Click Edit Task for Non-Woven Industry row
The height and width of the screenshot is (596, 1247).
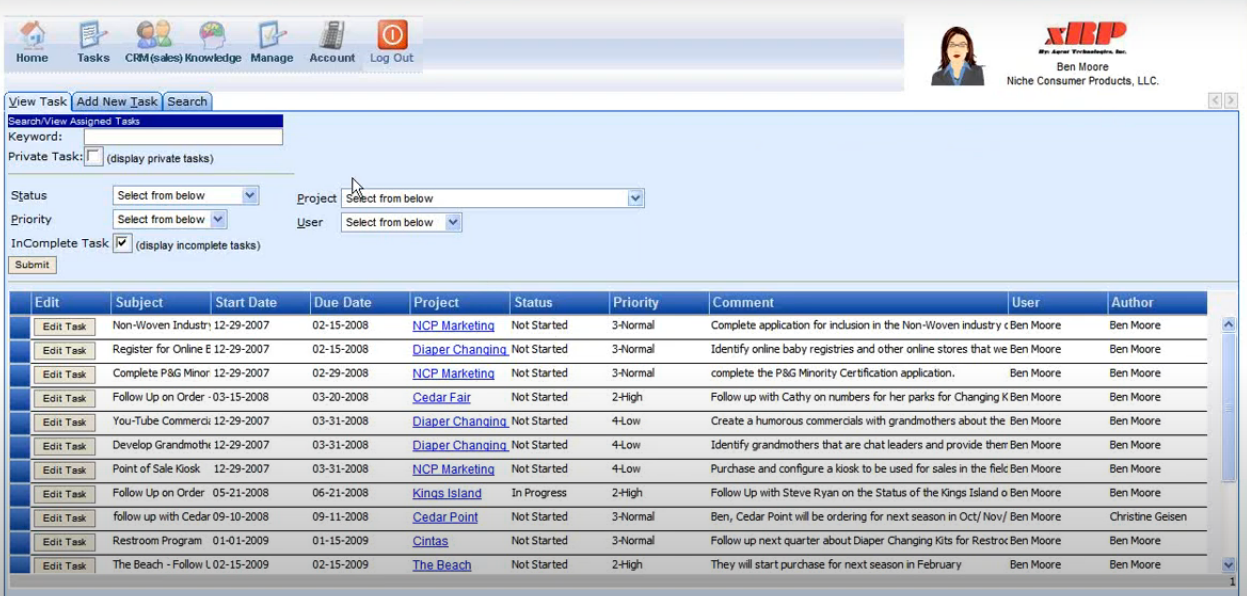pyautogui.click(x=64, y=326)
